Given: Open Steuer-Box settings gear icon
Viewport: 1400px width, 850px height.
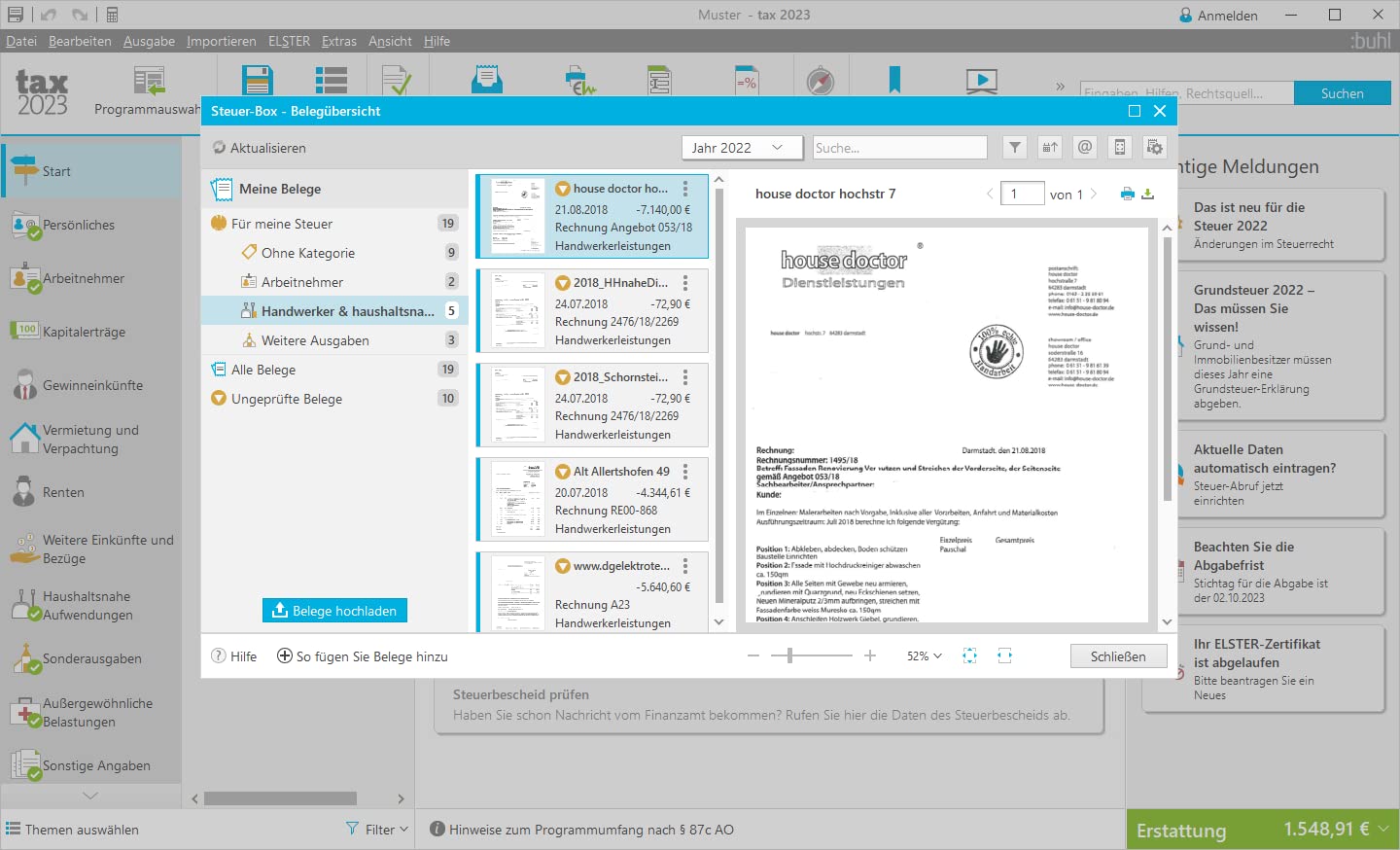Looking at the screenshot, I should [1155, 148].
